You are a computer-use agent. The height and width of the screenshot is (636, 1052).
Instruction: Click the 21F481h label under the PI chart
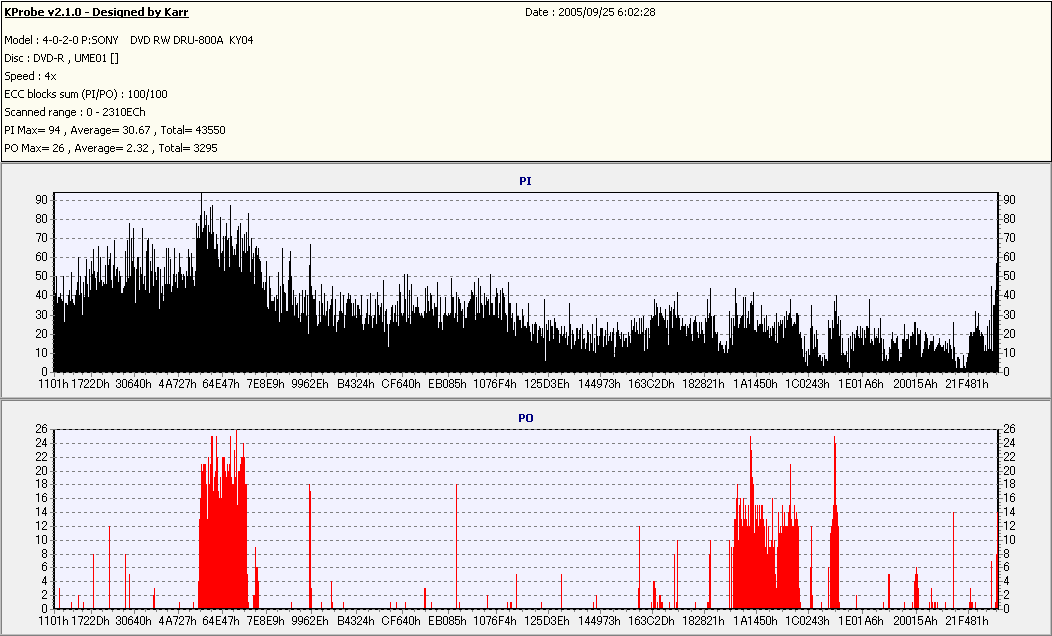point(967,384)
